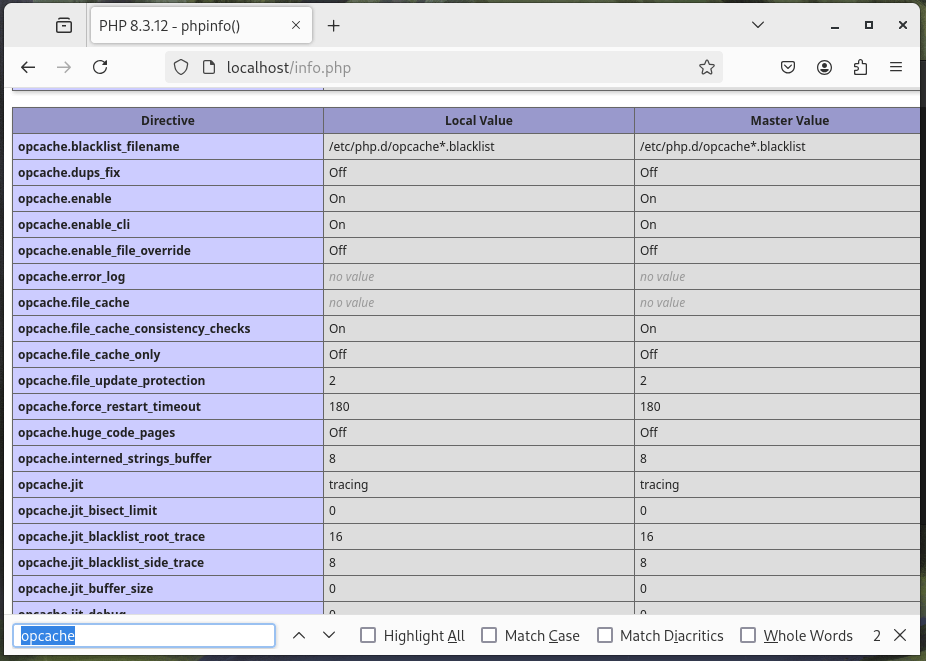926x661 pixels.
Task: Enable the Highlight All checkbox
Action: tap(369, 635)
